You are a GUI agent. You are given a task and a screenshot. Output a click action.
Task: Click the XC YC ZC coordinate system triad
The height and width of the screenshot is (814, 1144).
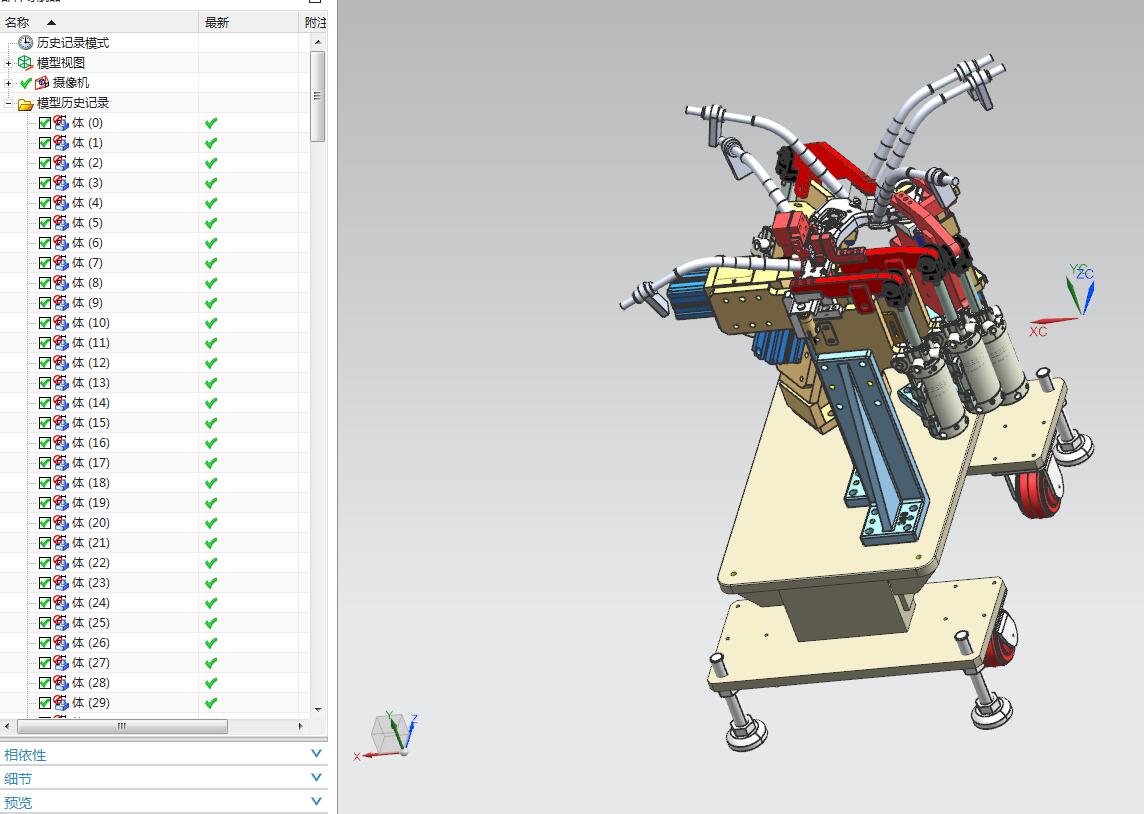1062,299
